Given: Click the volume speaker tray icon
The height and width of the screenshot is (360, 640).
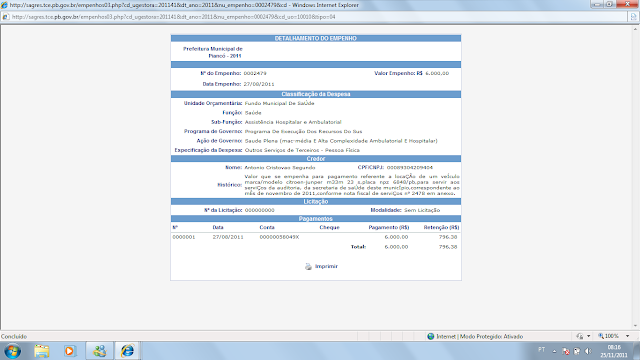Looking at the screenshot, I should coord(588,351).
